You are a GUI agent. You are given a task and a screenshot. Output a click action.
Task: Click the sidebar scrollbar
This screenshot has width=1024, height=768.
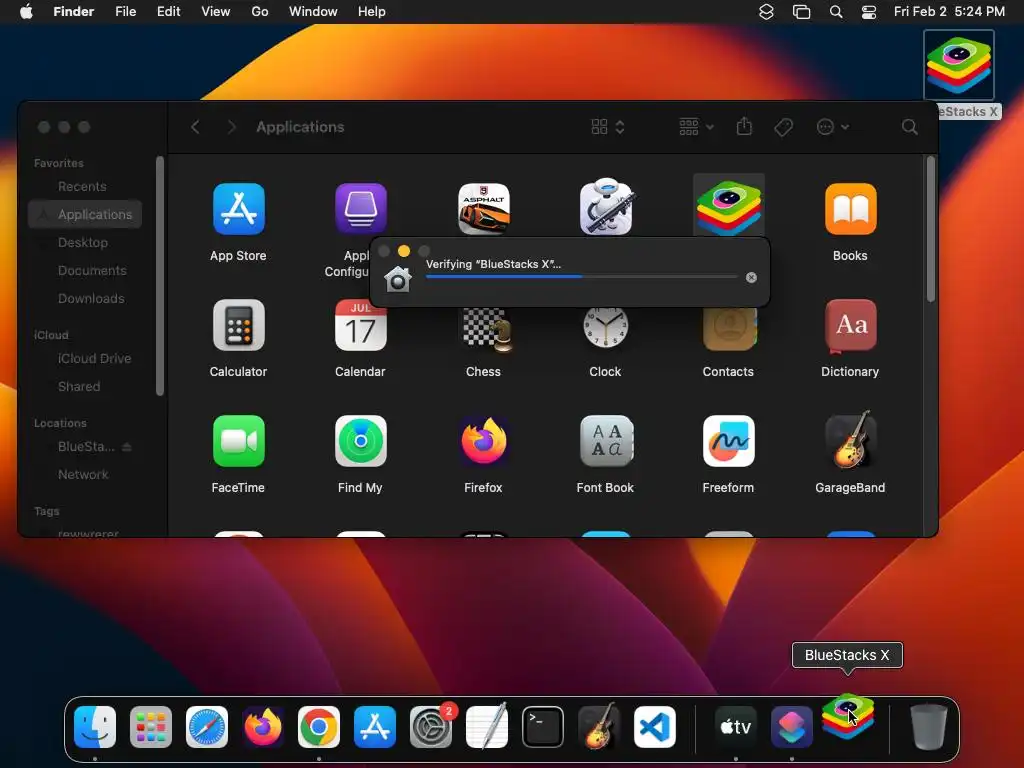[160, 276]
